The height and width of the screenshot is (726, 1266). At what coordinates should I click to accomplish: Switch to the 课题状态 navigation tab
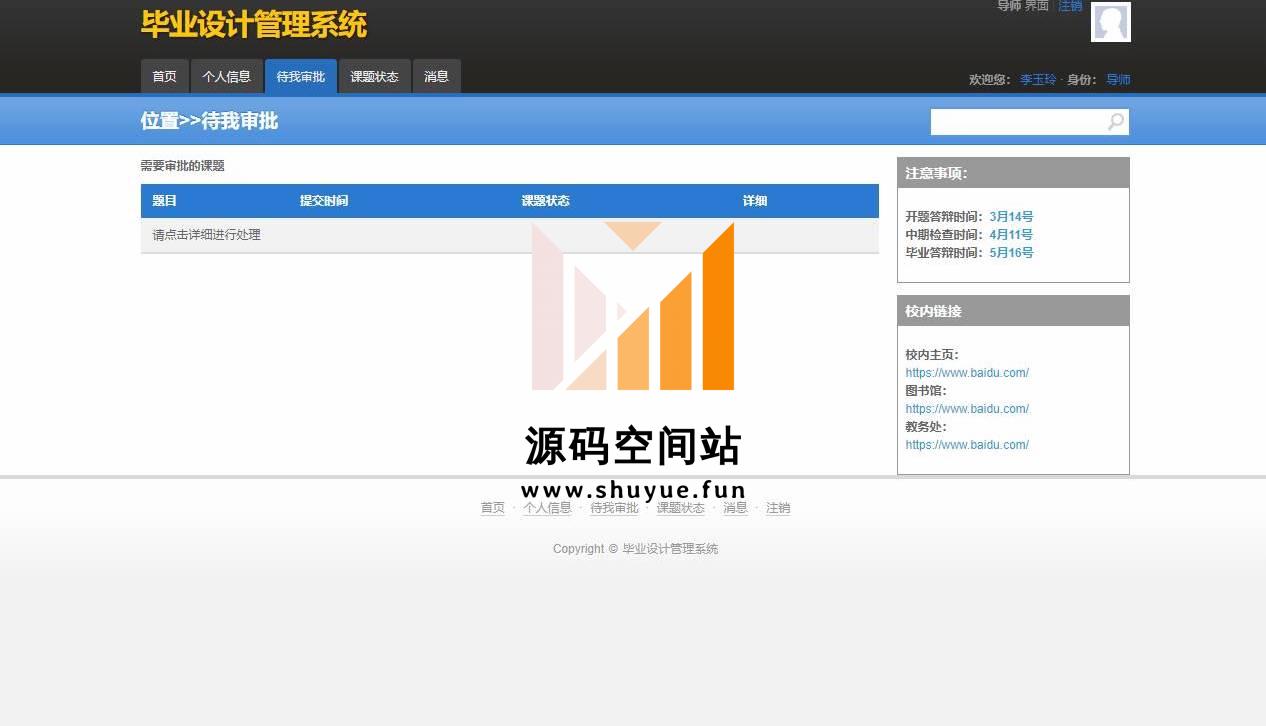tap(375, 76)
